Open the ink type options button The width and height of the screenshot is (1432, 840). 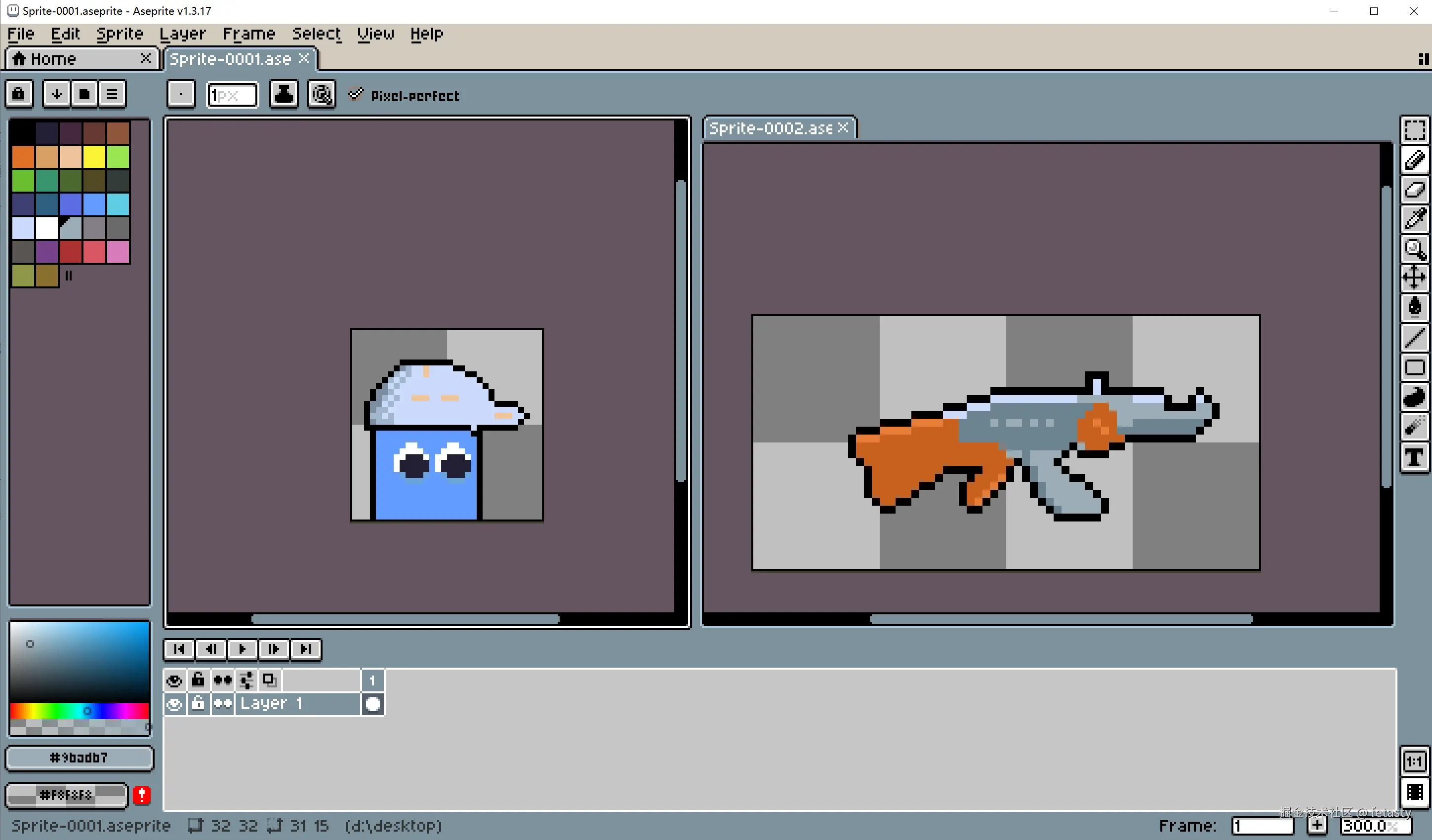[284, 94]
